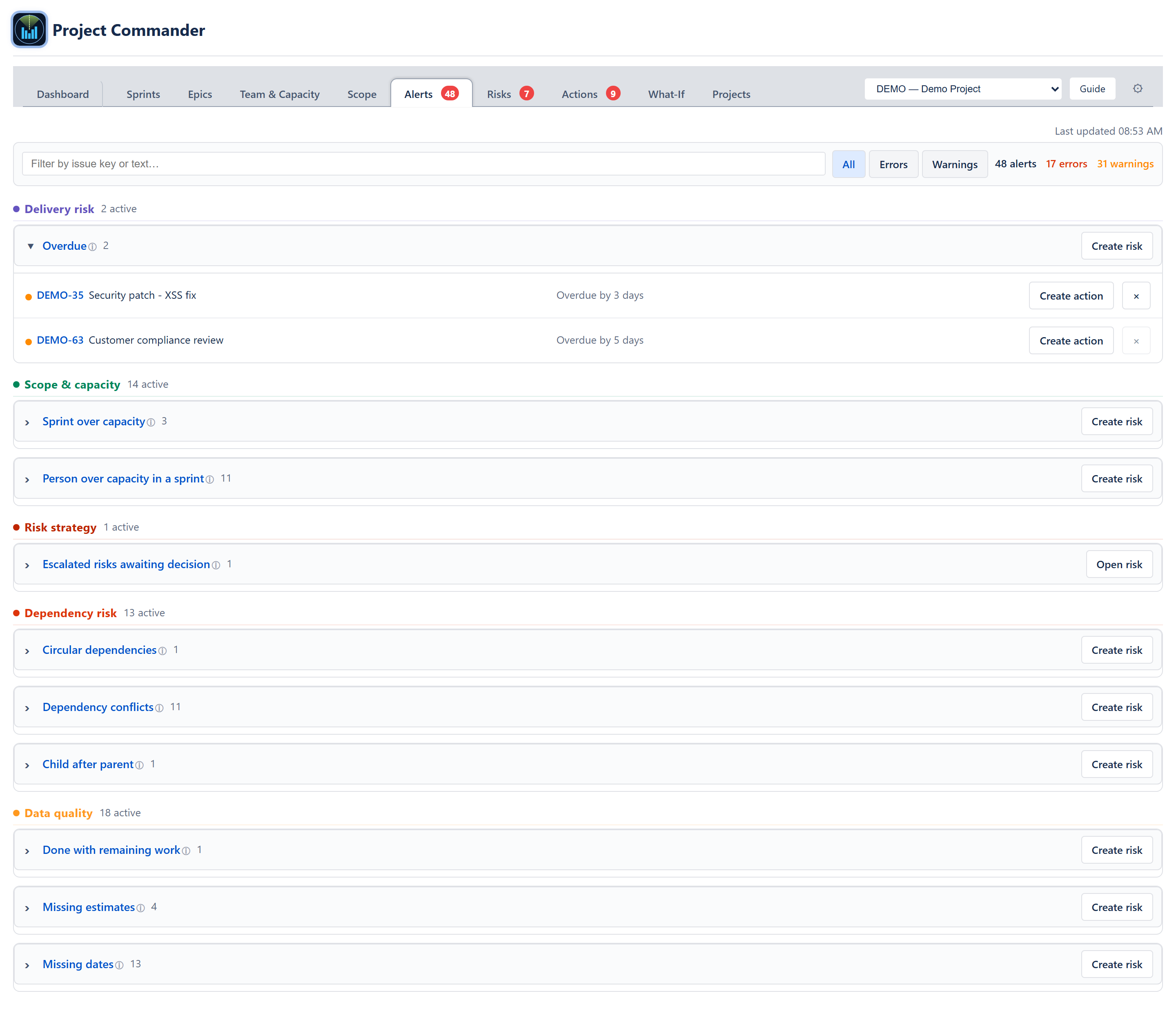Create risk for Circular dependencies
This screenshot has height=1031, width=1176.
point(1116,650)
